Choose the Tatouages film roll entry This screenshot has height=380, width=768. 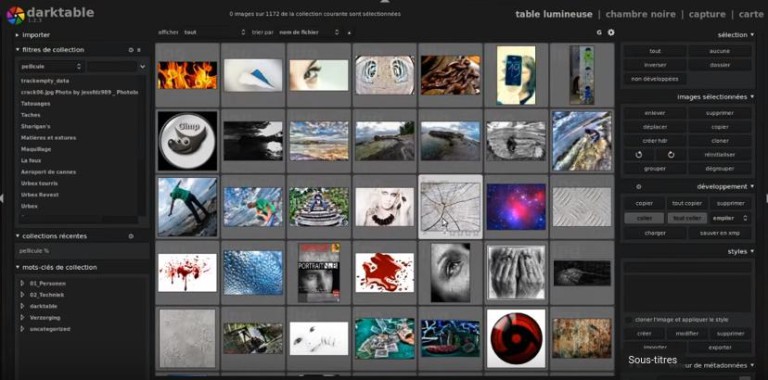coord(35,104)
